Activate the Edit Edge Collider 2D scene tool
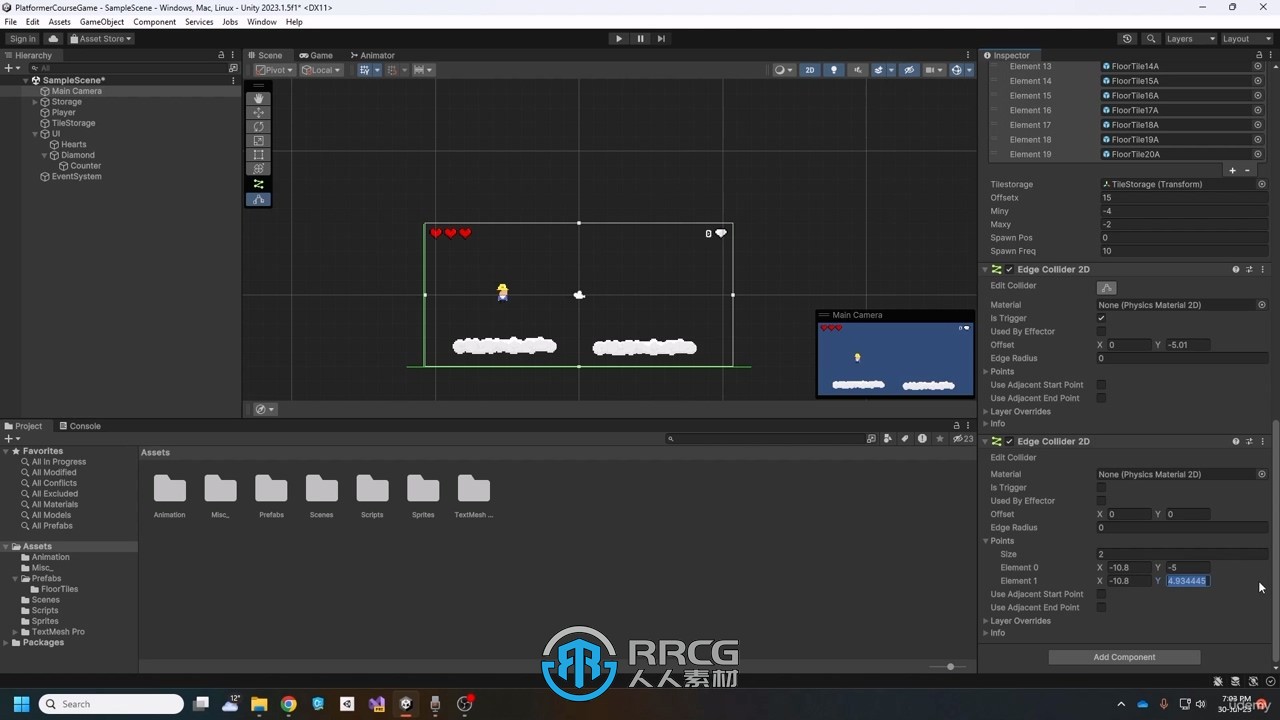The image size is (1280, 720). (x=258, y=199)
